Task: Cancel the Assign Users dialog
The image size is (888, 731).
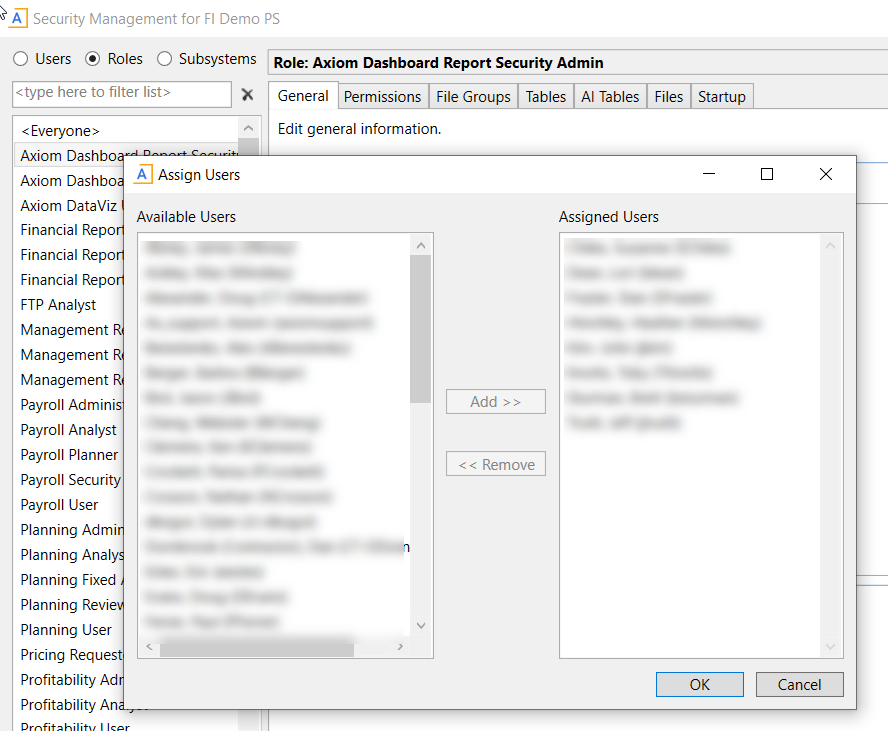Action: pos(799,685)
